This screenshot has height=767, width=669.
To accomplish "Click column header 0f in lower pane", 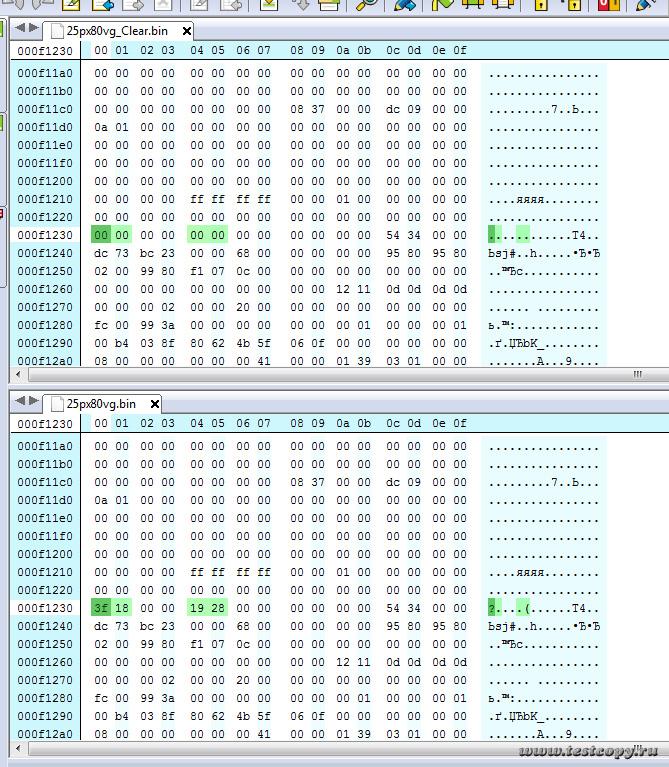I will coord(459,423).
